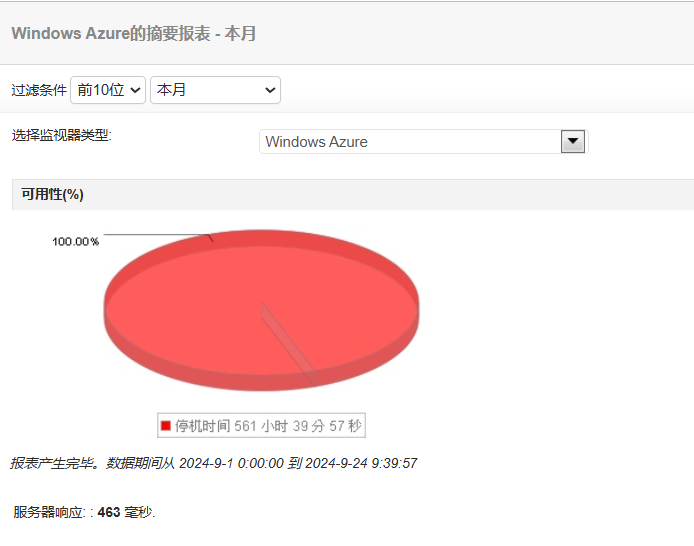Click the black arrow button beside Windows Azure
Viewport: 694px width, 546px height.
(x=573, y=142)
